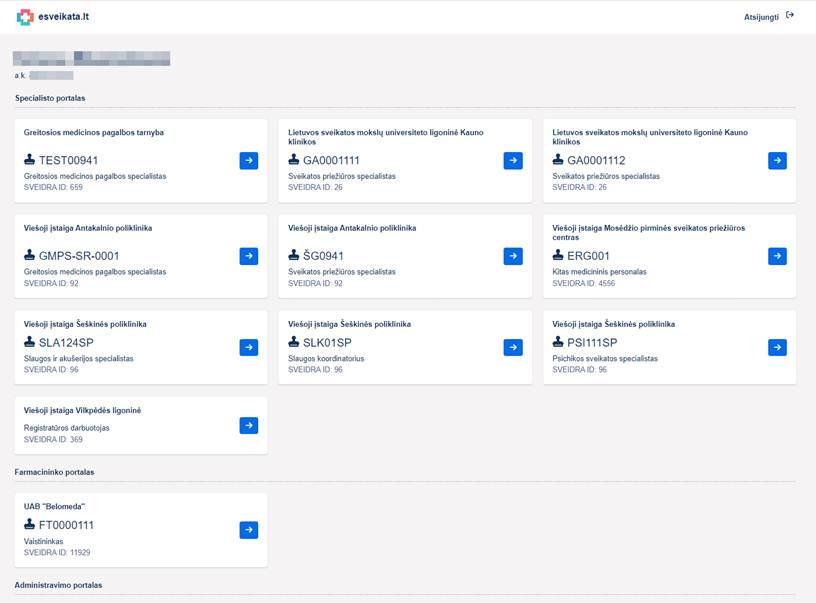Click arrow button for GMPS-SR-0001

point(249,256)
